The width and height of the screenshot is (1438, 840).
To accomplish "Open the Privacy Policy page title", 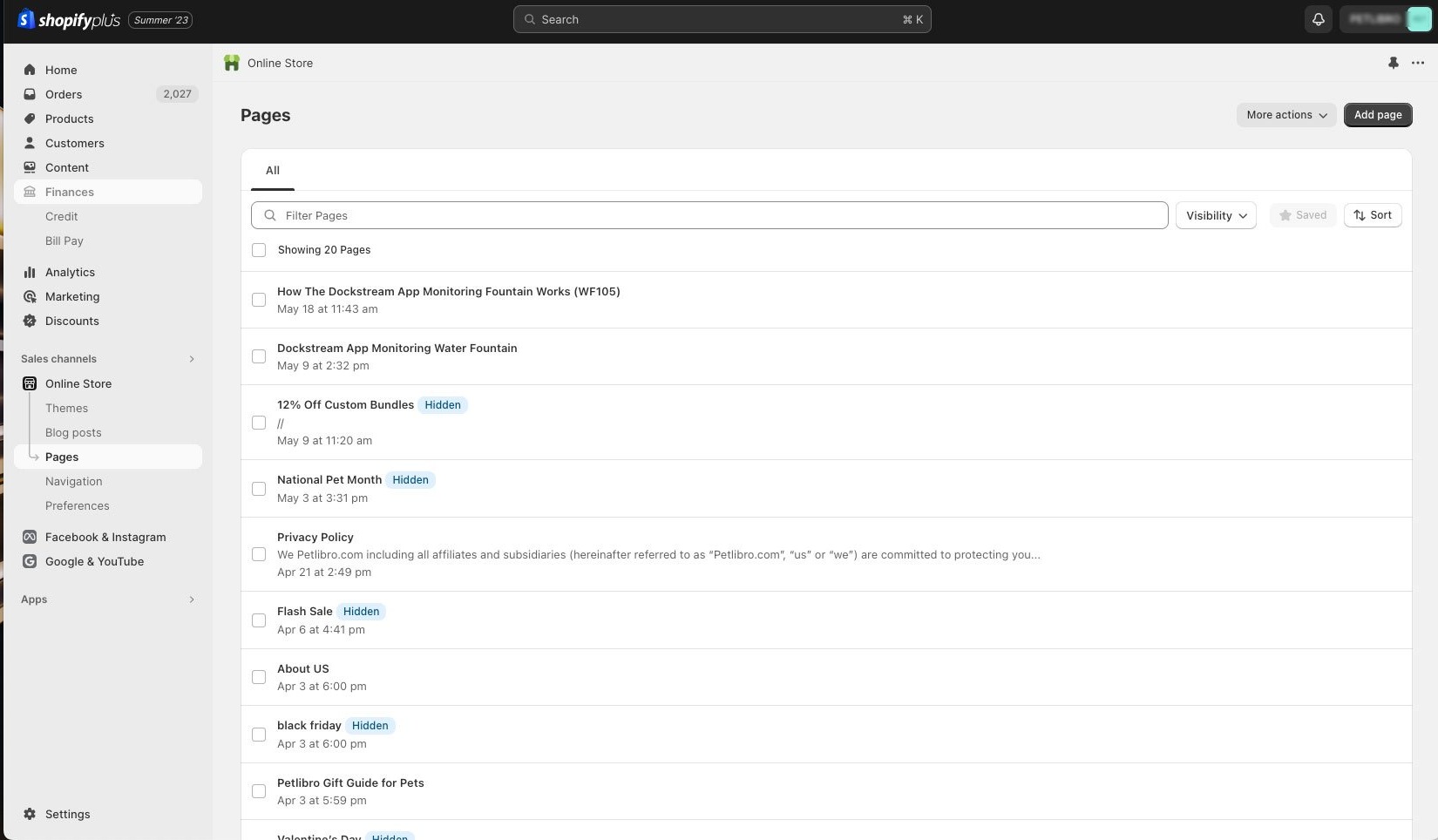I will 315,538.
